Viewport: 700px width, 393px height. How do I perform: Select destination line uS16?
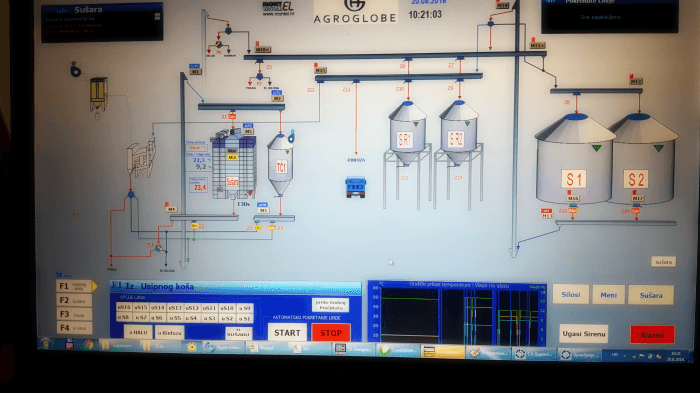pos(124,307)
